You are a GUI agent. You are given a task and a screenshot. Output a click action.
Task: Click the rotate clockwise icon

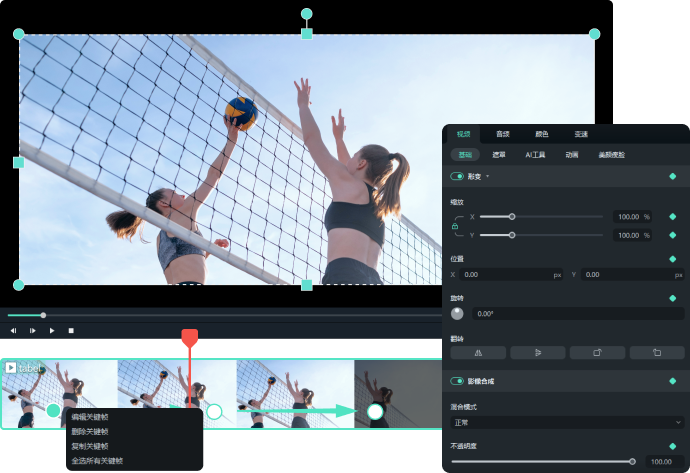pyautogui.click(x=597, y=352)
